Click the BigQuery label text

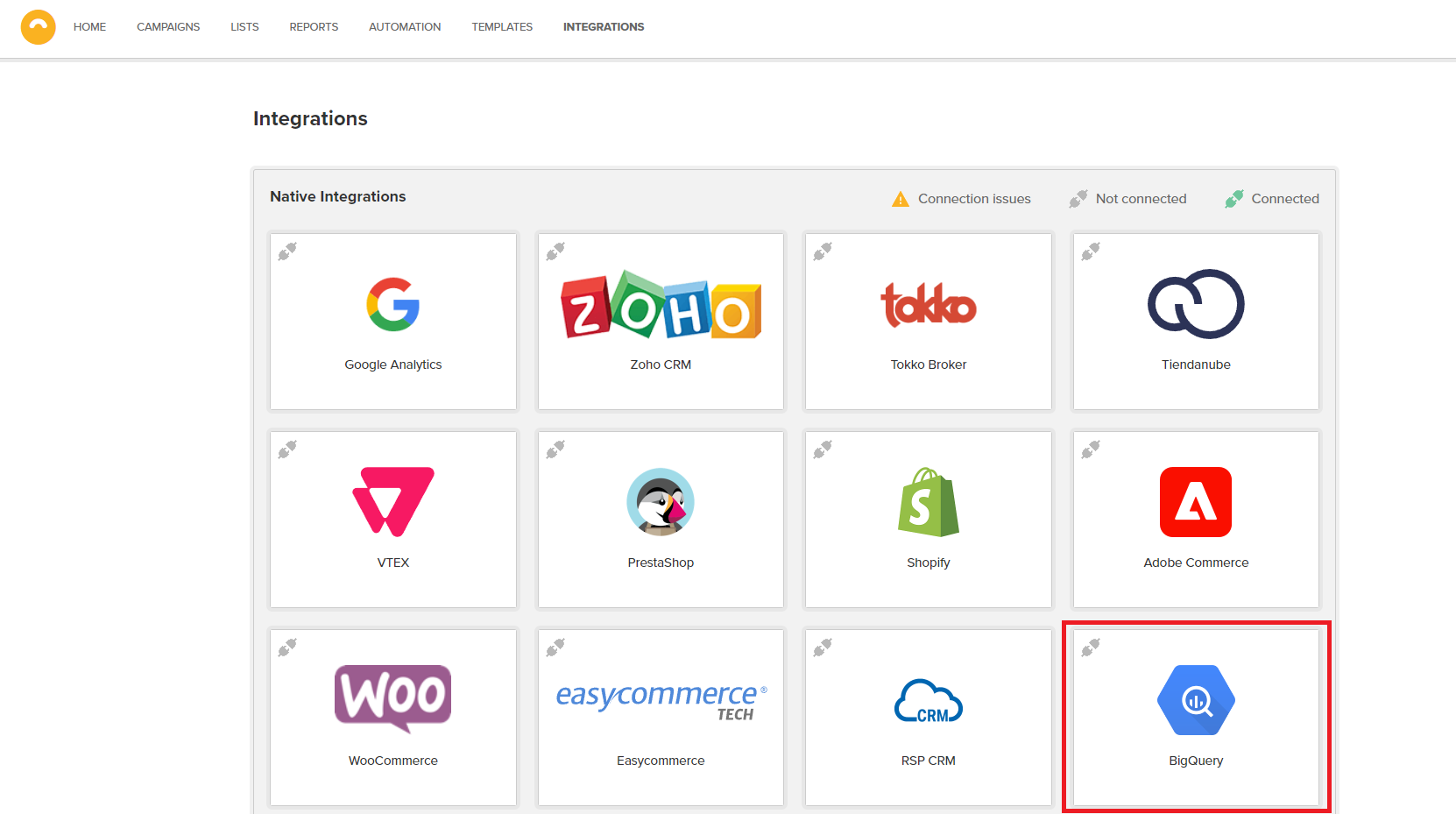[1196, 761]
